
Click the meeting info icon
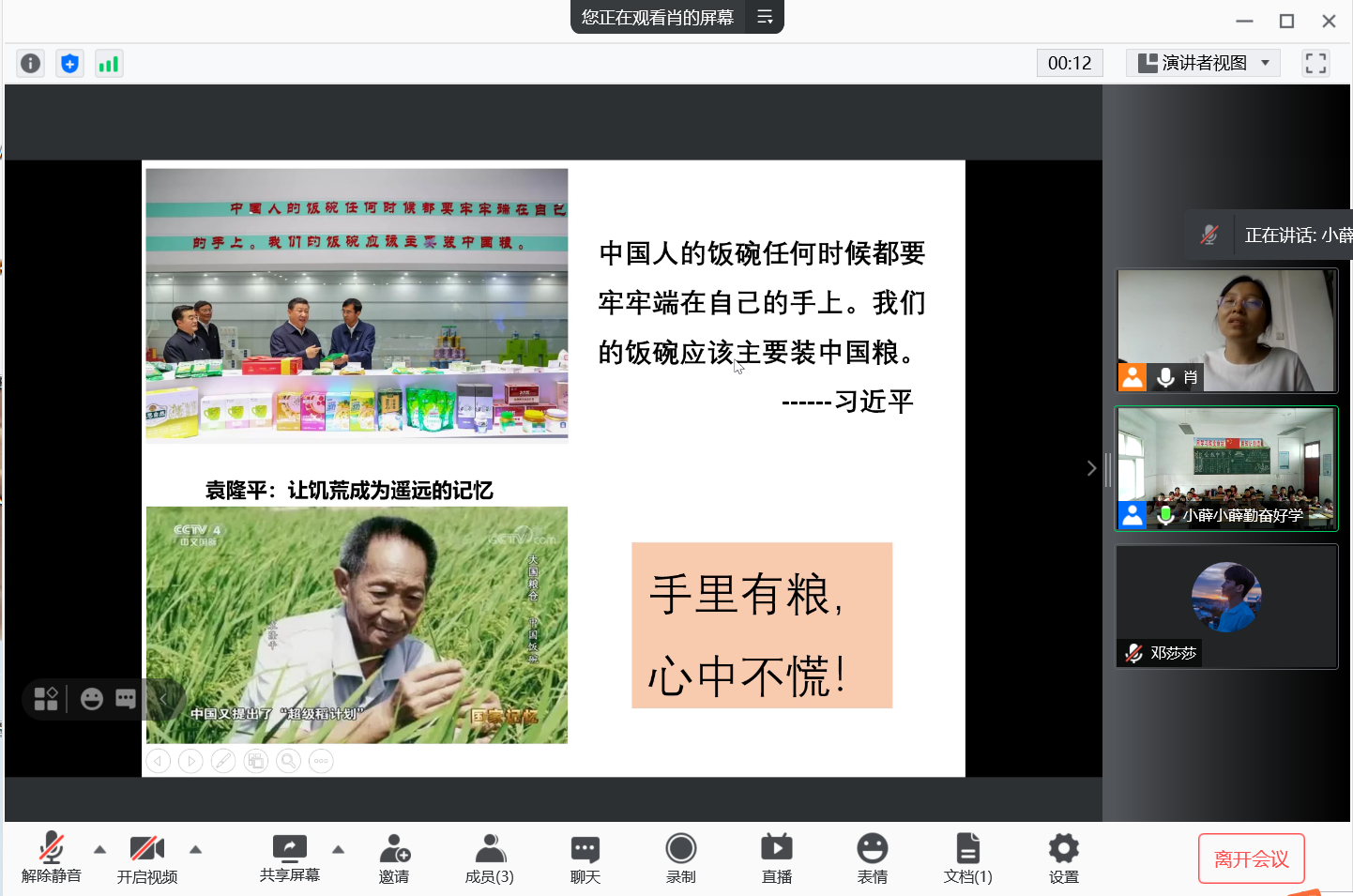(x=31, y=63)
